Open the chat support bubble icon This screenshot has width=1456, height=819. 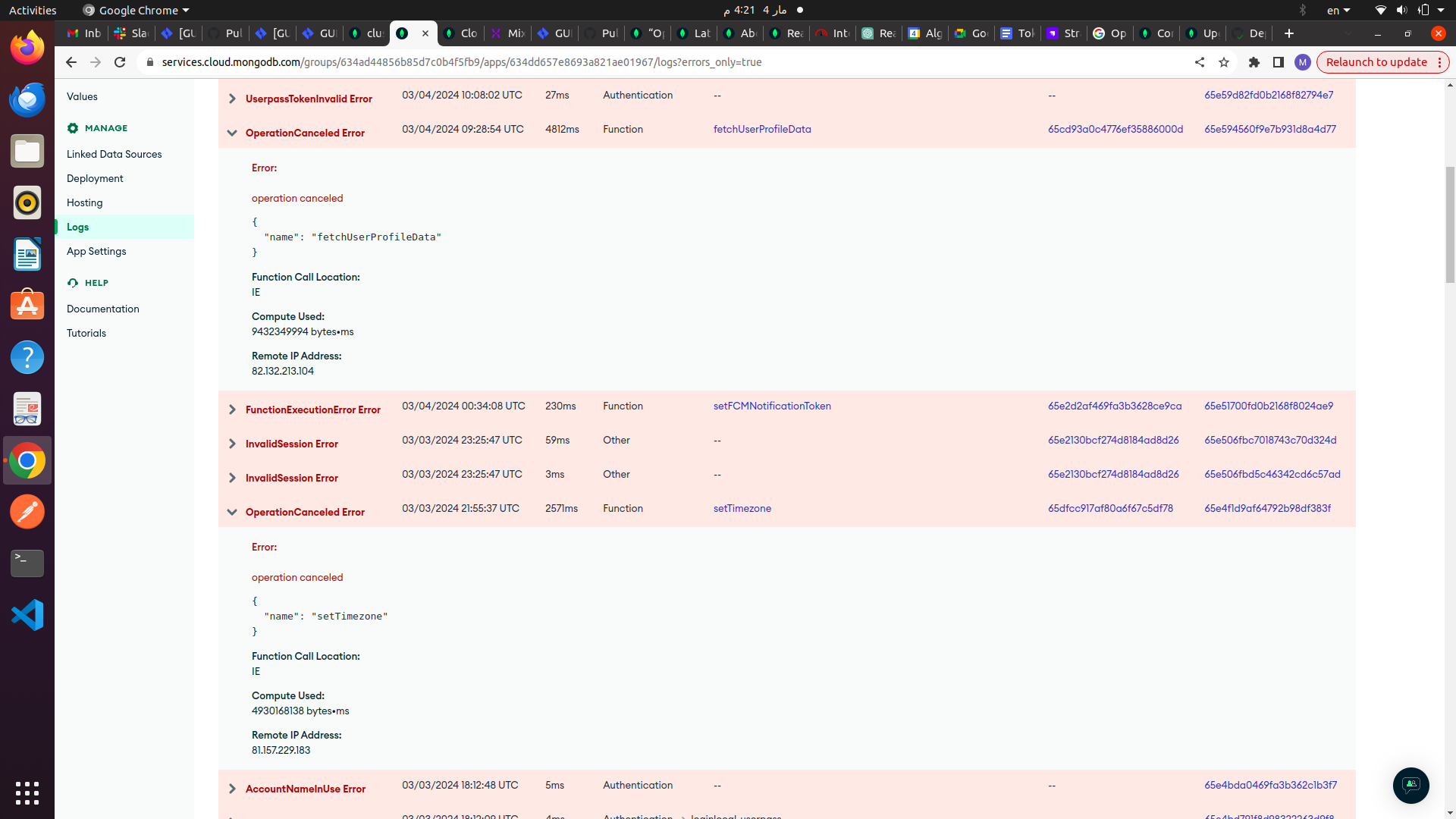(x=1410, y=785)
